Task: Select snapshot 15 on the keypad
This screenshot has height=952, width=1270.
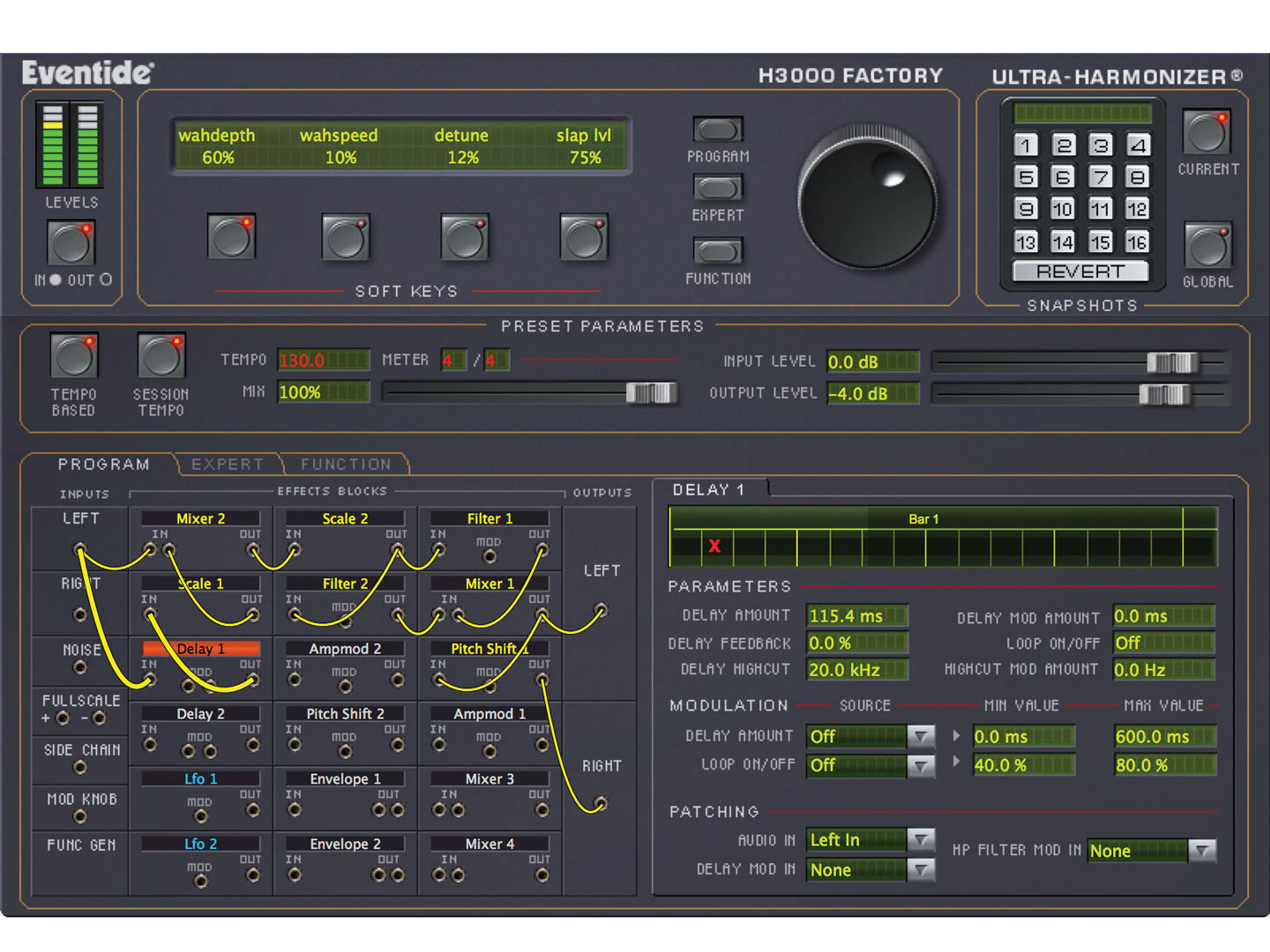Action: (x=1101, y=242)
